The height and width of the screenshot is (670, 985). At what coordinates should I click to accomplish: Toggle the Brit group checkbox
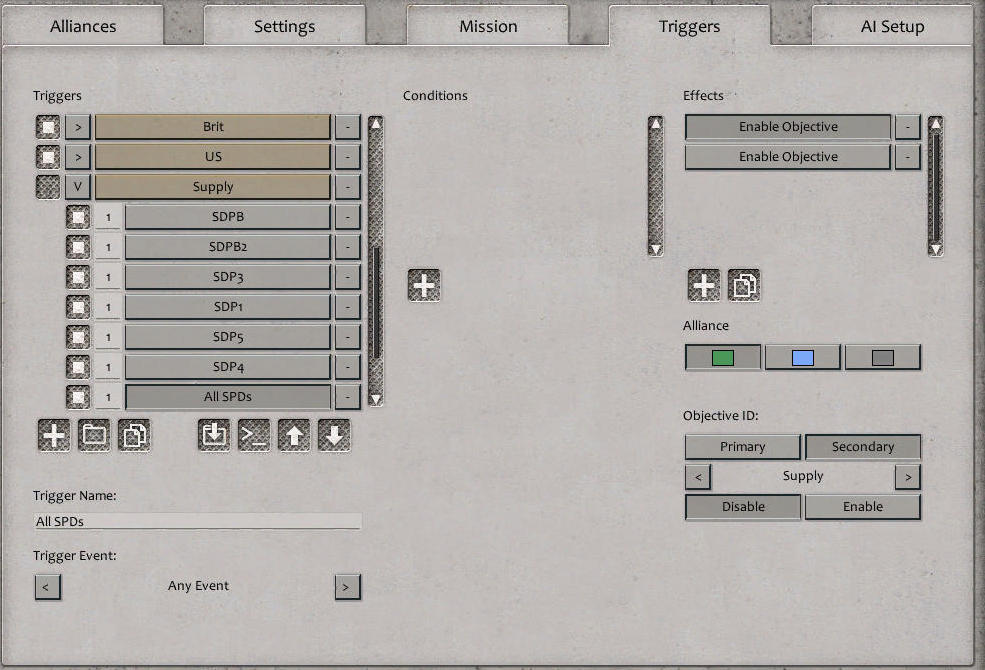(48, 127)
